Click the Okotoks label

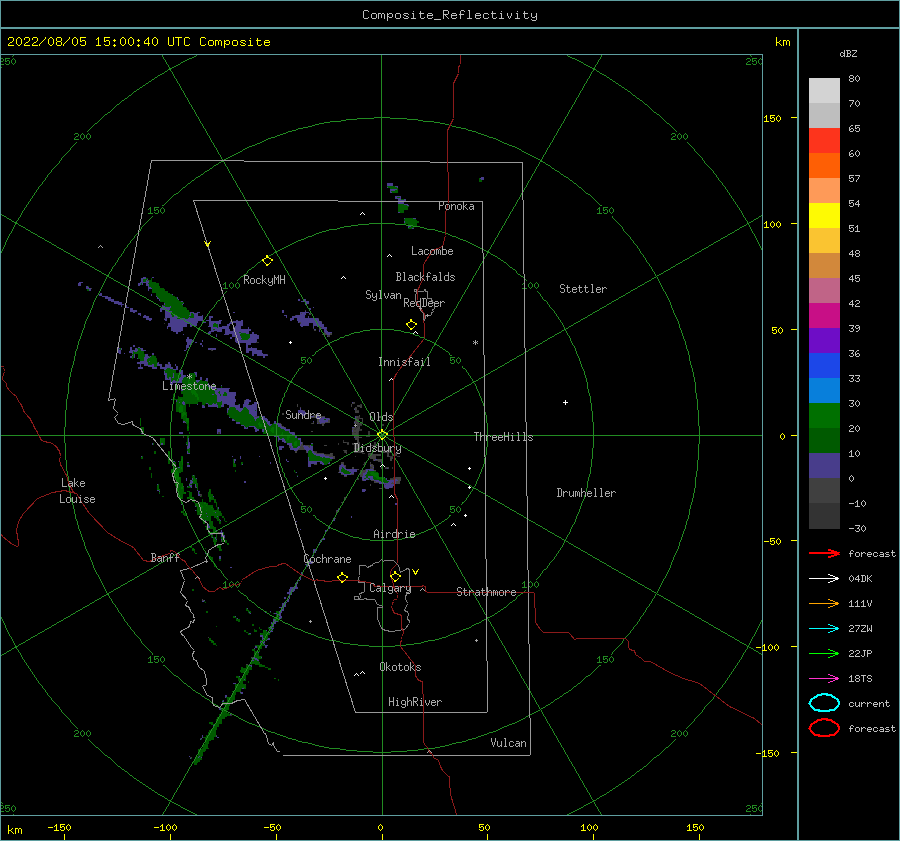400,667
